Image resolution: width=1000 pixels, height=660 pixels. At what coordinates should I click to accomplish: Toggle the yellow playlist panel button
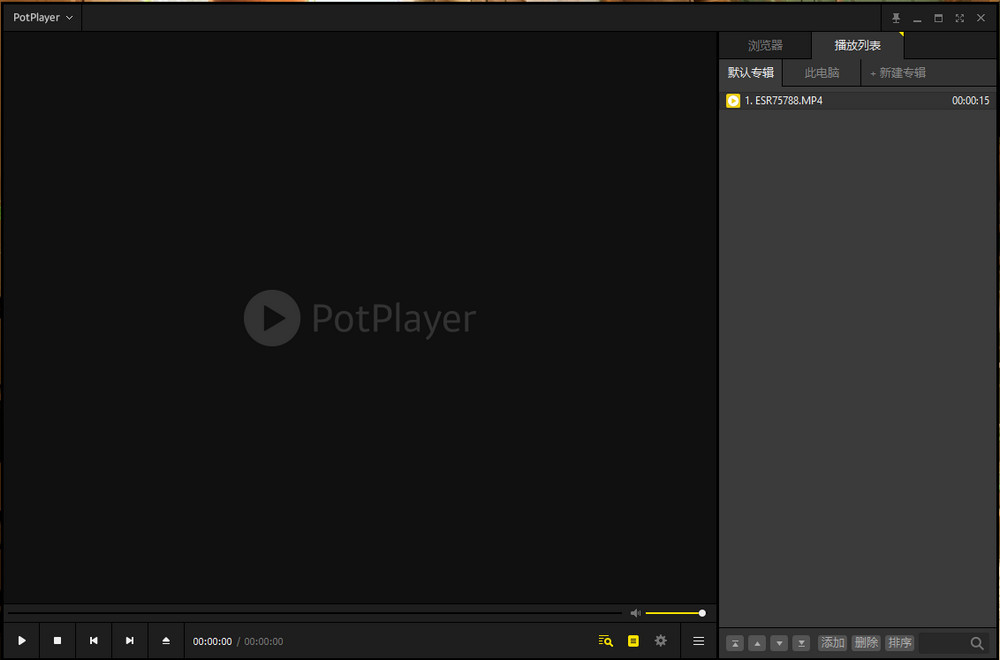[633, 641]
